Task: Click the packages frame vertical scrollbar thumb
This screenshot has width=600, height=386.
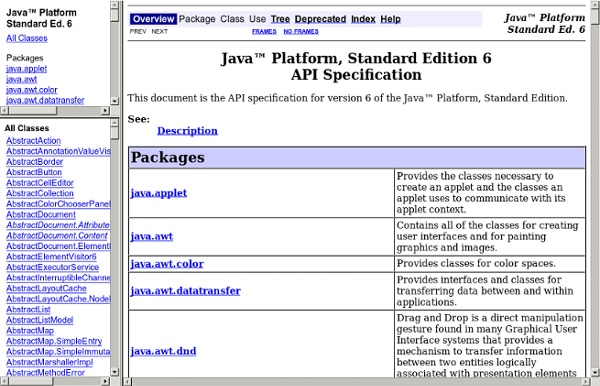Action: coord(114,15)
